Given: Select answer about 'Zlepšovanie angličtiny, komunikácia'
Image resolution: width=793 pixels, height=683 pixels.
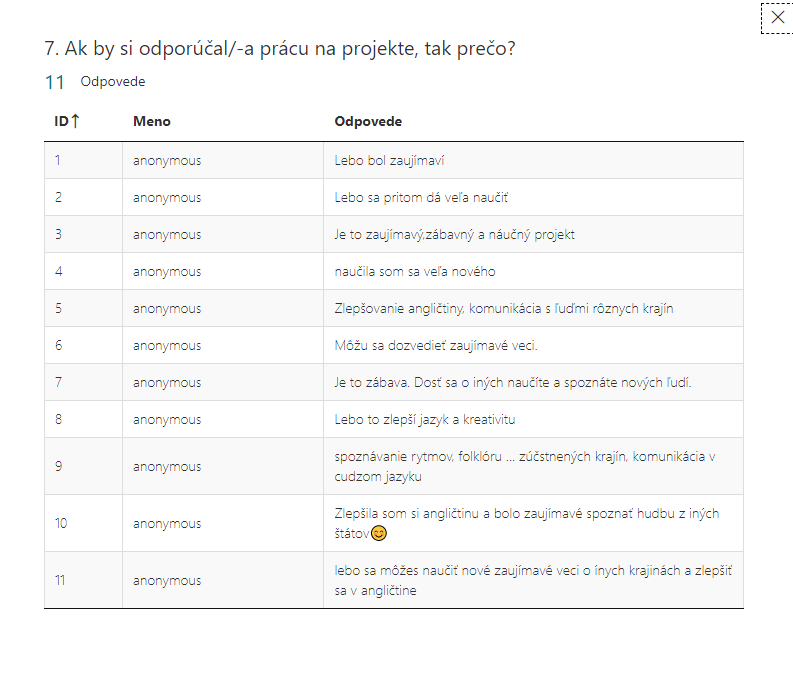Looking at the screenshot, I should pyautogui.click(x=504, y=309).
